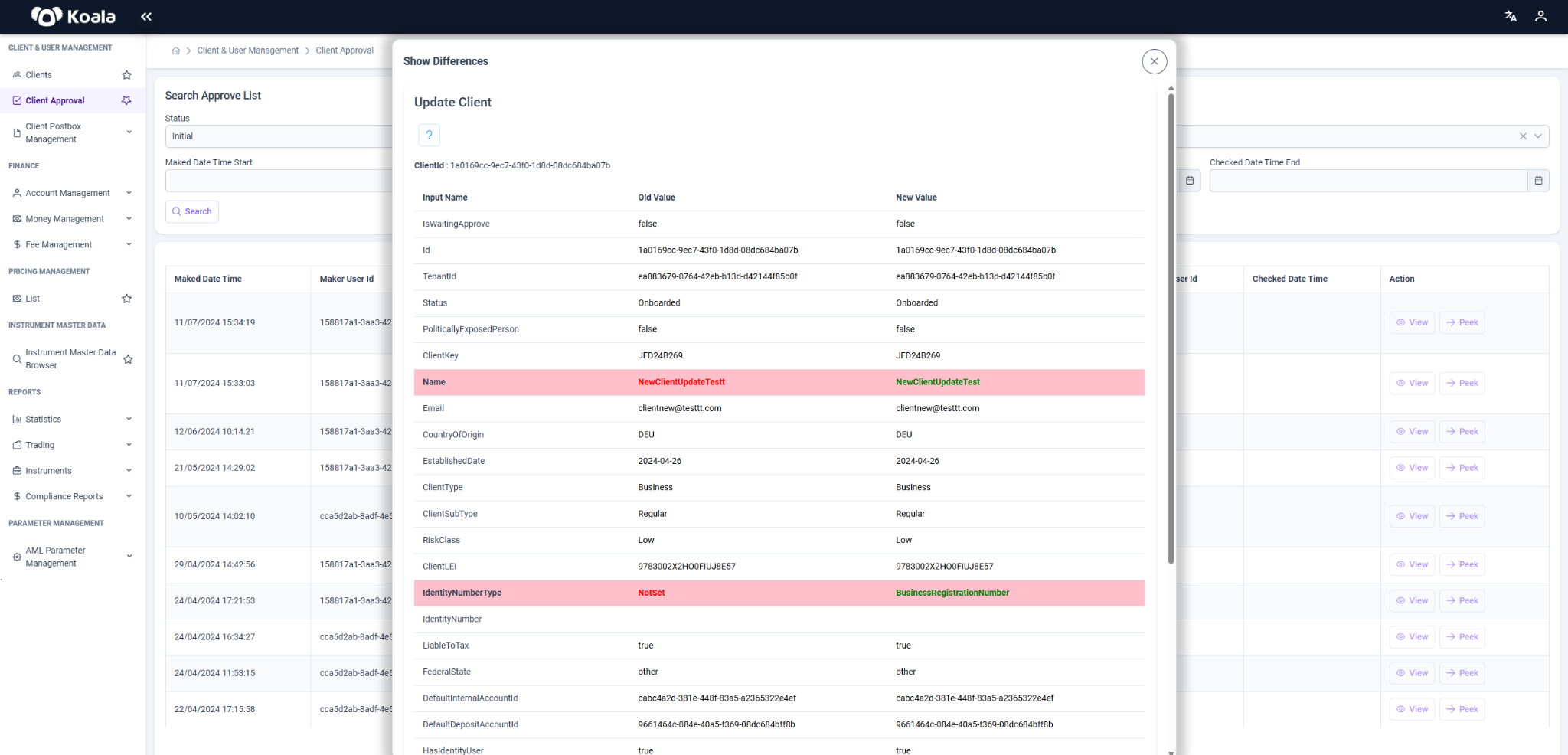Click Checked Date Time End input
This screenshot has height=755, width=1568.
[1369, 181]
